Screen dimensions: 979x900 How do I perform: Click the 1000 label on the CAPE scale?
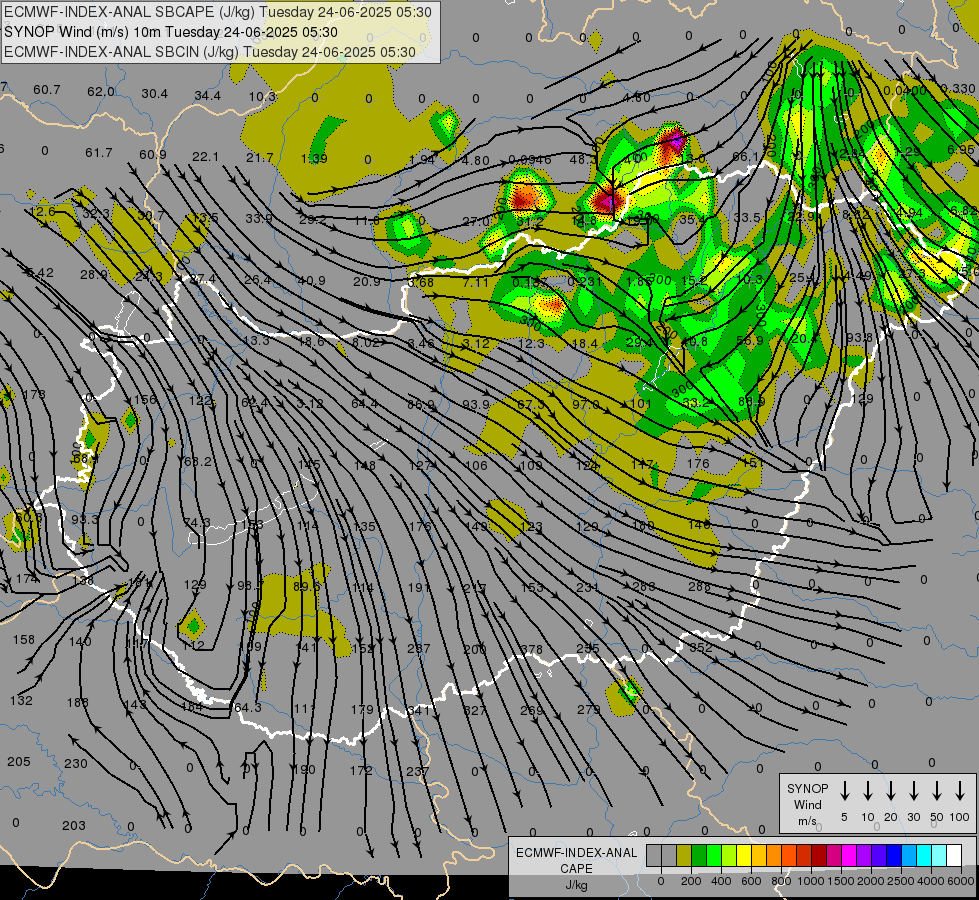(812, 881)
